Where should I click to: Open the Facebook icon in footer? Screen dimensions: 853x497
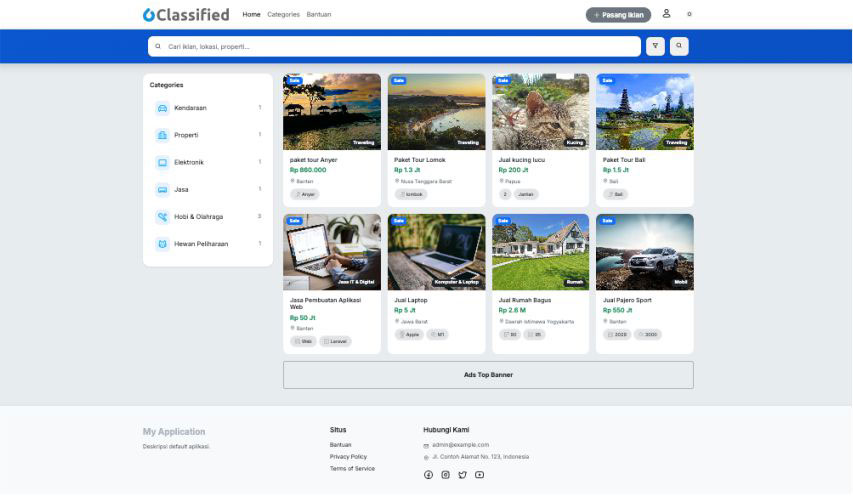point(429,475)
